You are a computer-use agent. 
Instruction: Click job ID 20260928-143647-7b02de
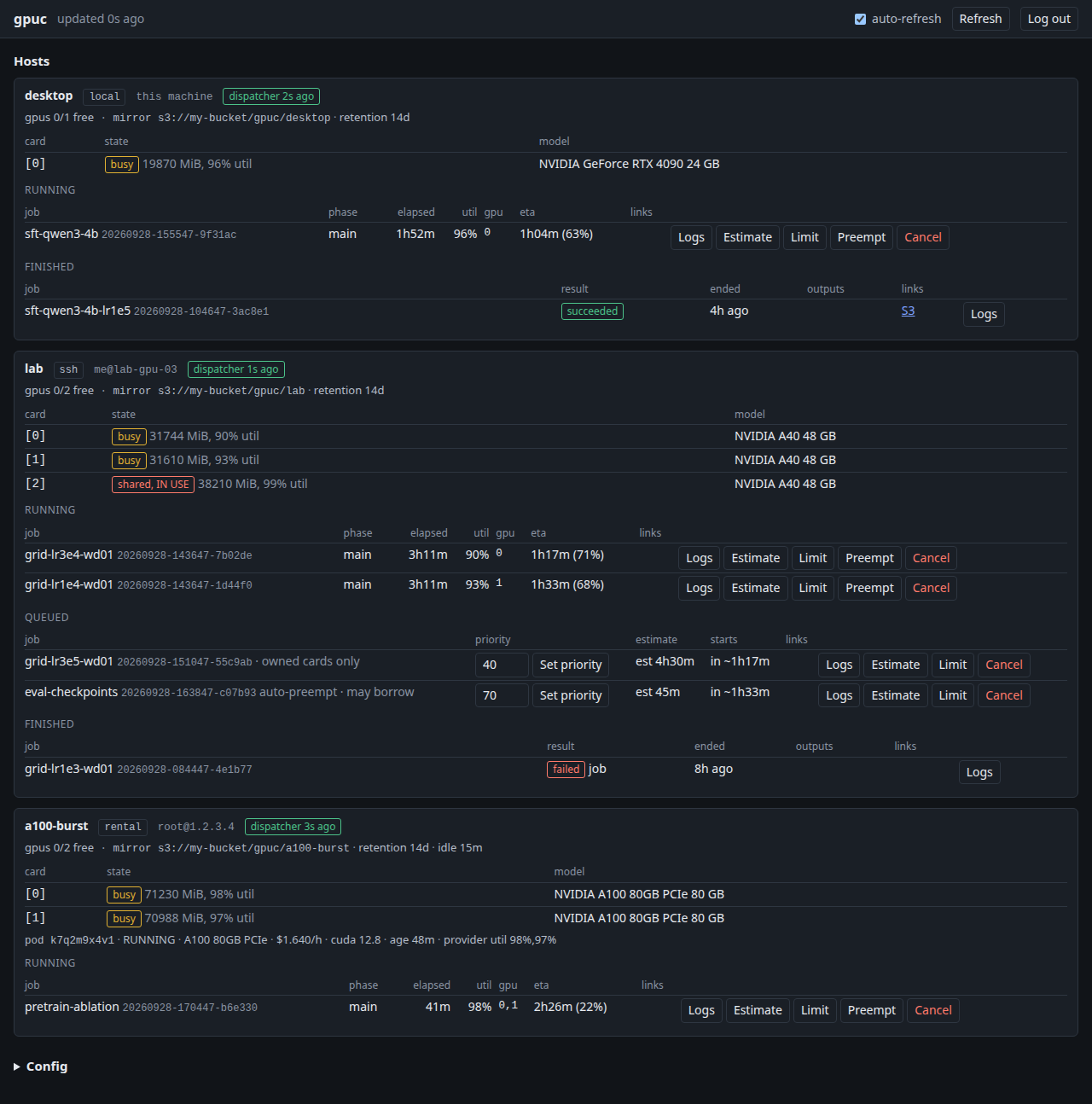(184, 555)
